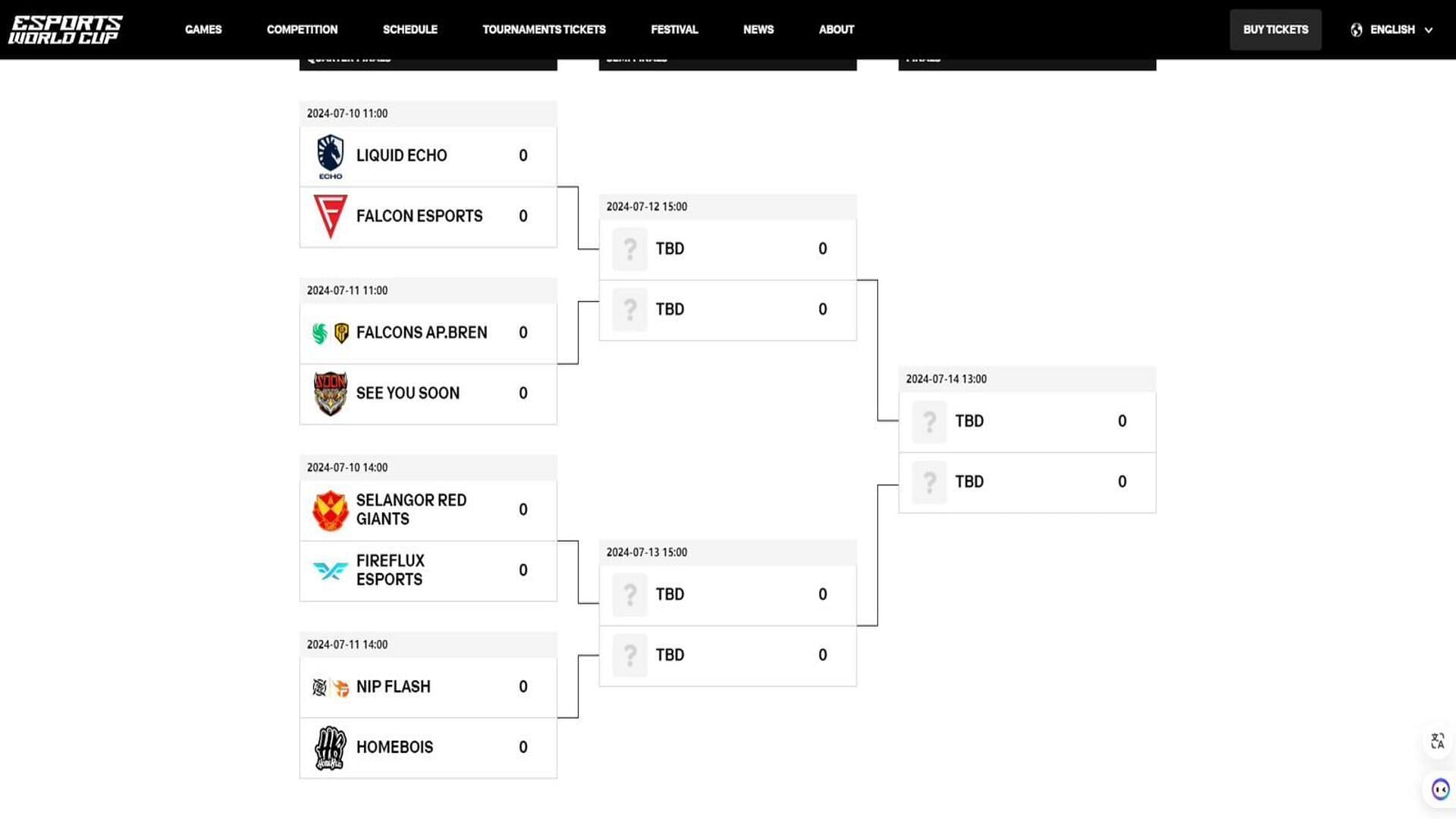Click the Esports World Cup home logo
The height and width of the screenshot is (819, 1456).
click(64, 29)
